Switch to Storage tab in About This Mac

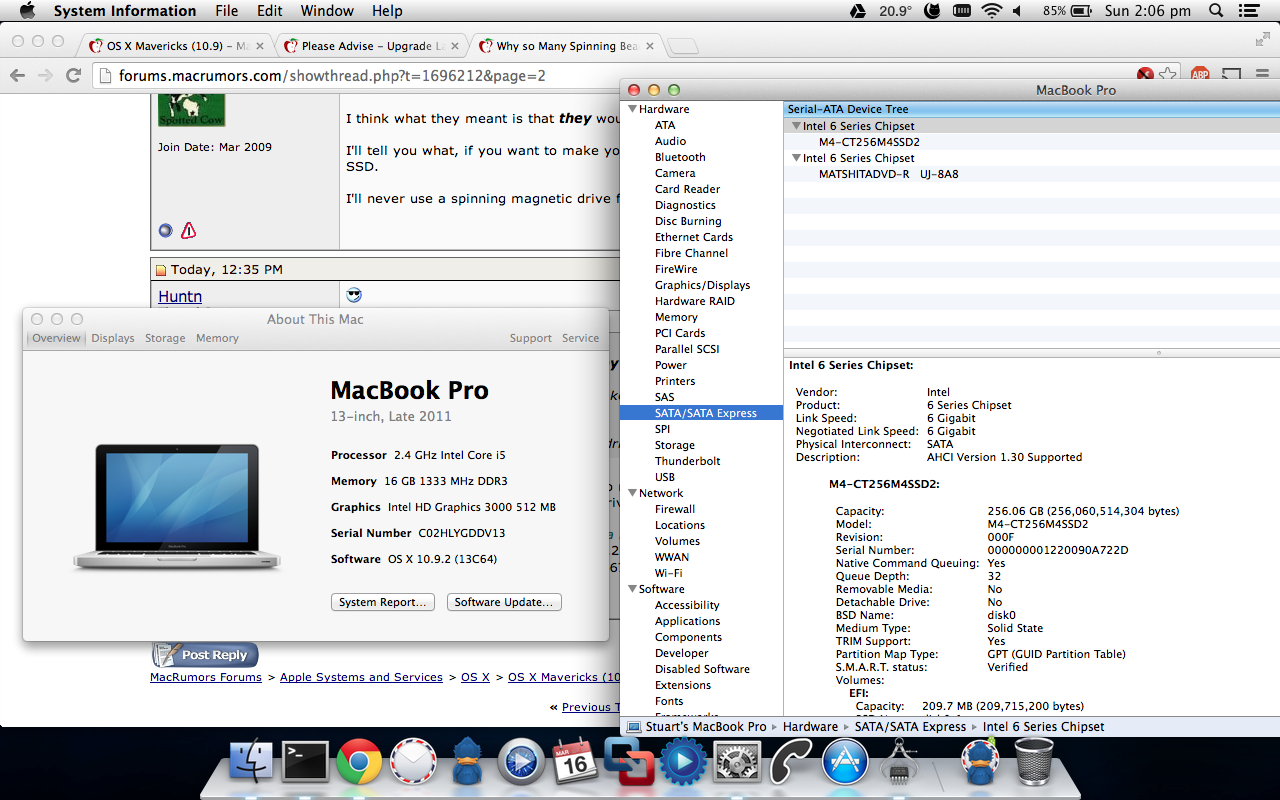[165, 338]
